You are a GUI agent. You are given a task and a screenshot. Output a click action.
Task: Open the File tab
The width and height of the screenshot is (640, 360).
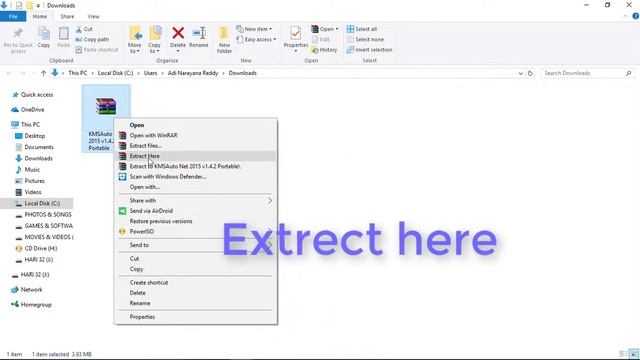click(x=13, y=17)
